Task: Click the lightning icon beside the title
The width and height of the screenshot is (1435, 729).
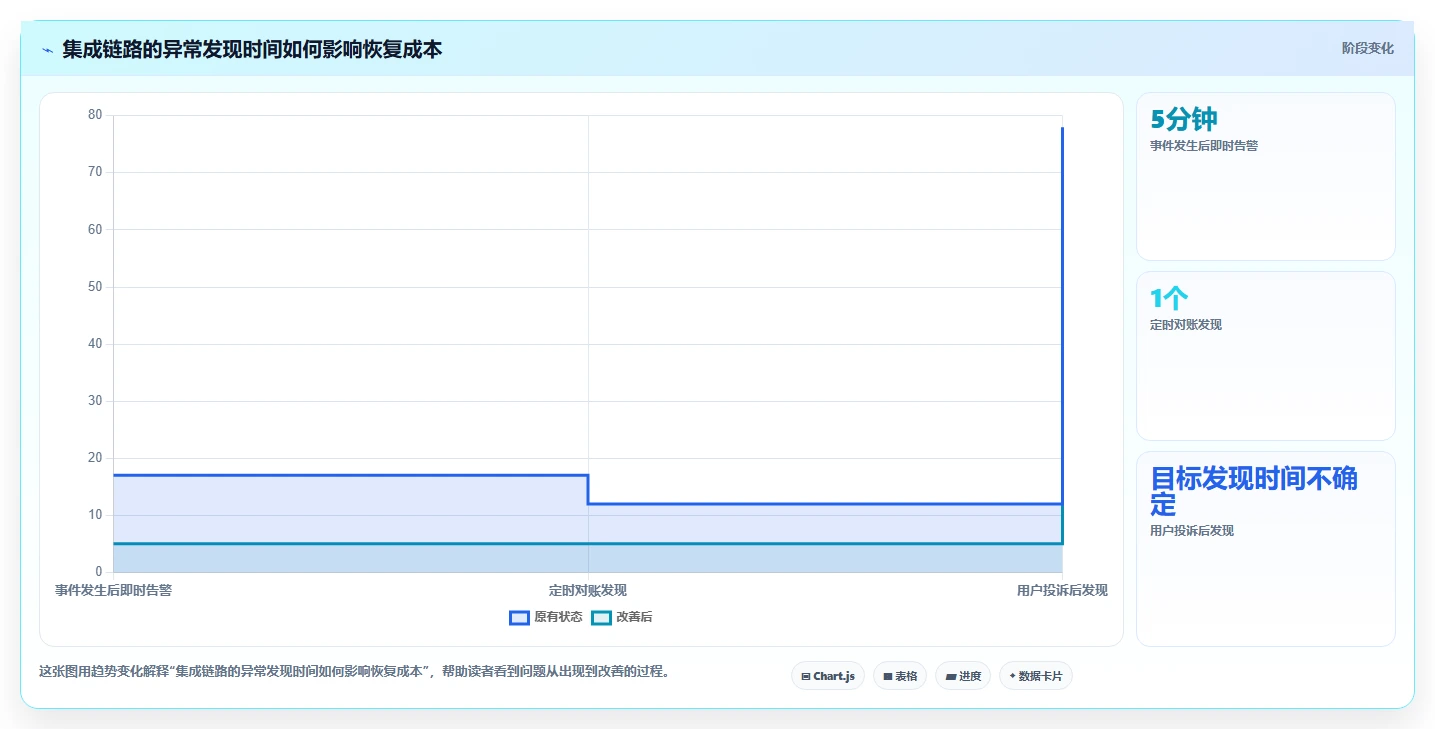Action: [47, 49]
